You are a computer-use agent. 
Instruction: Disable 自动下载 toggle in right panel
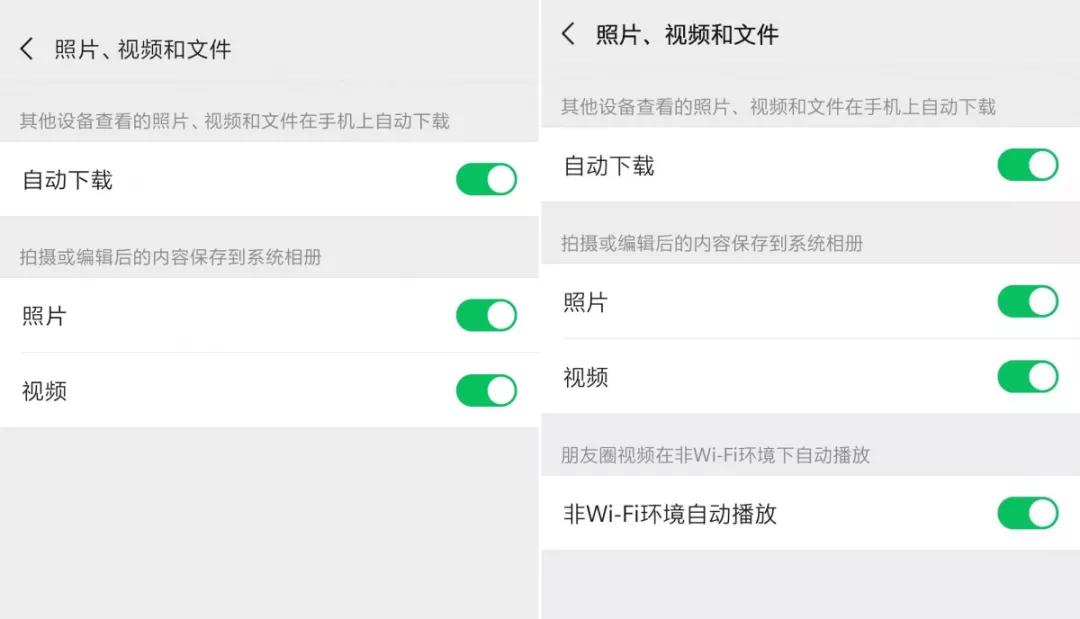(1027, 165)
